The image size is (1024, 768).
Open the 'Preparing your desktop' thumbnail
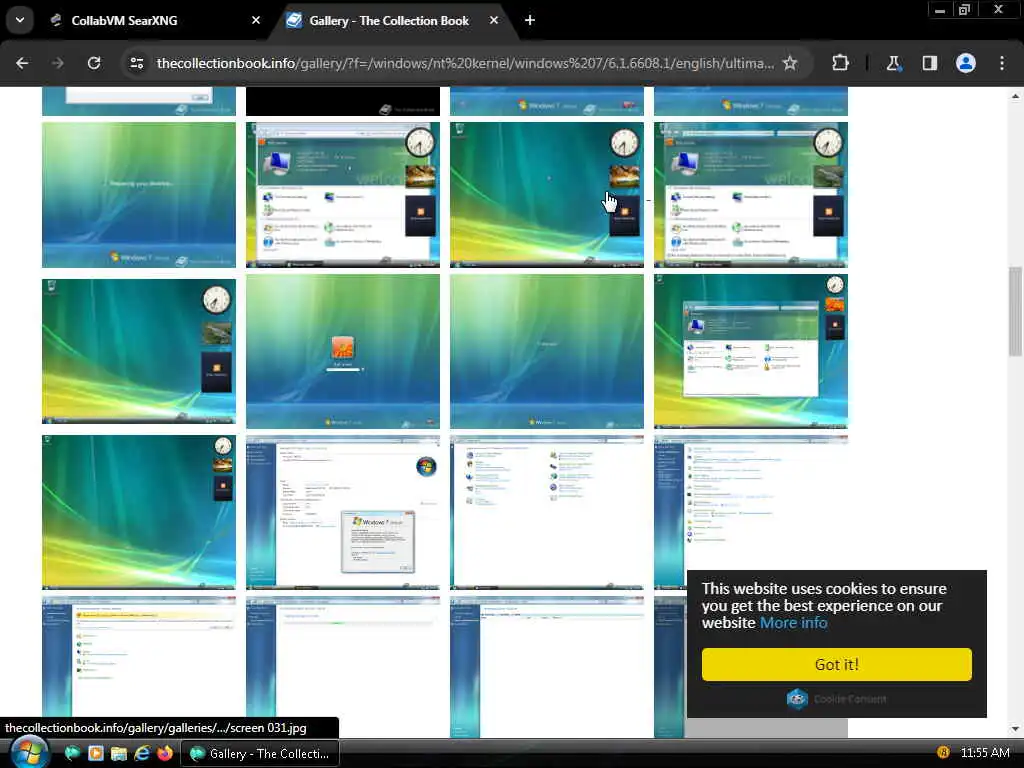139,195
